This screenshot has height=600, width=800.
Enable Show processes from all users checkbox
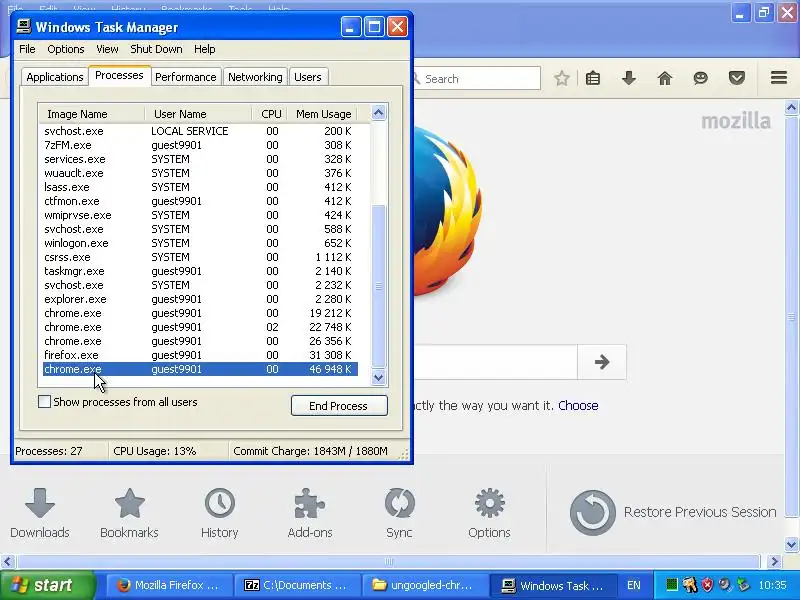[44, 402]
